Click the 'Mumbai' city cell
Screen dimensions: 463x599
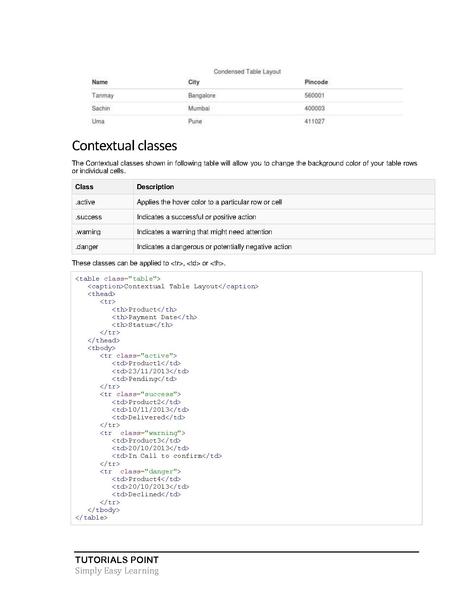pos(199,108)
